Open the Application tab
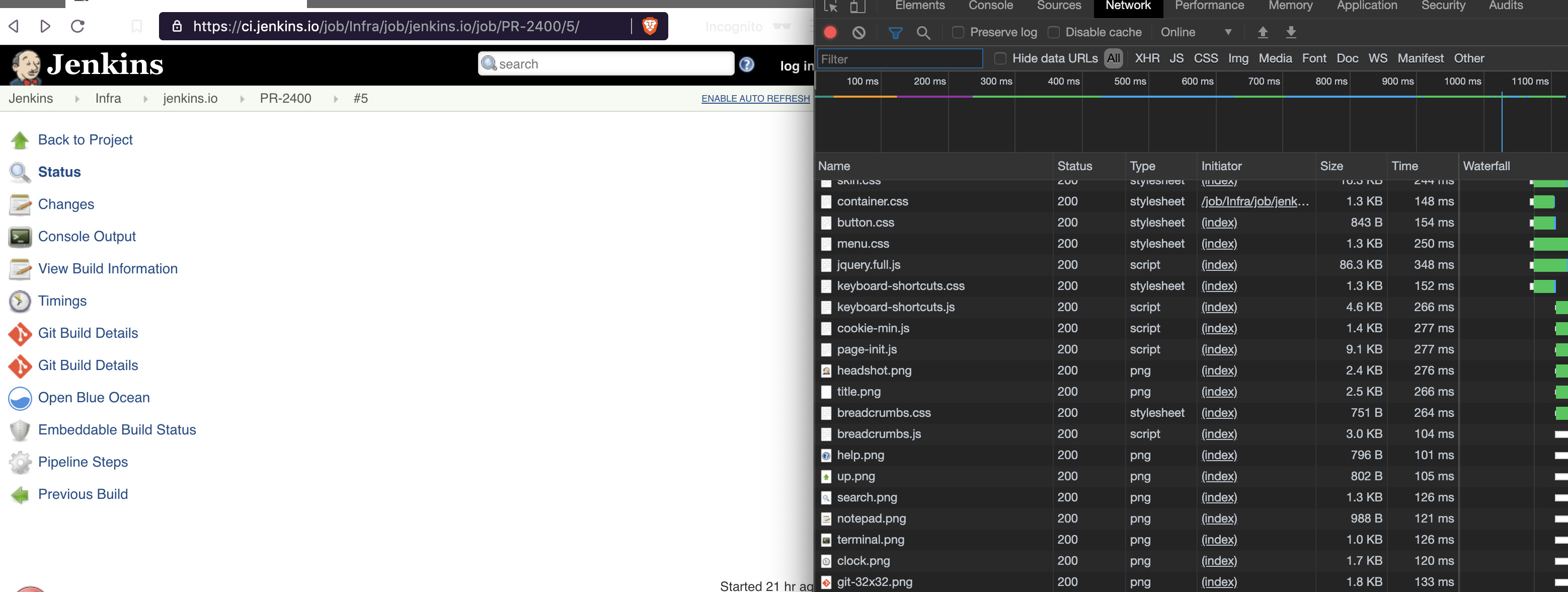1568x592 pixels. (x=1367, y=6)
